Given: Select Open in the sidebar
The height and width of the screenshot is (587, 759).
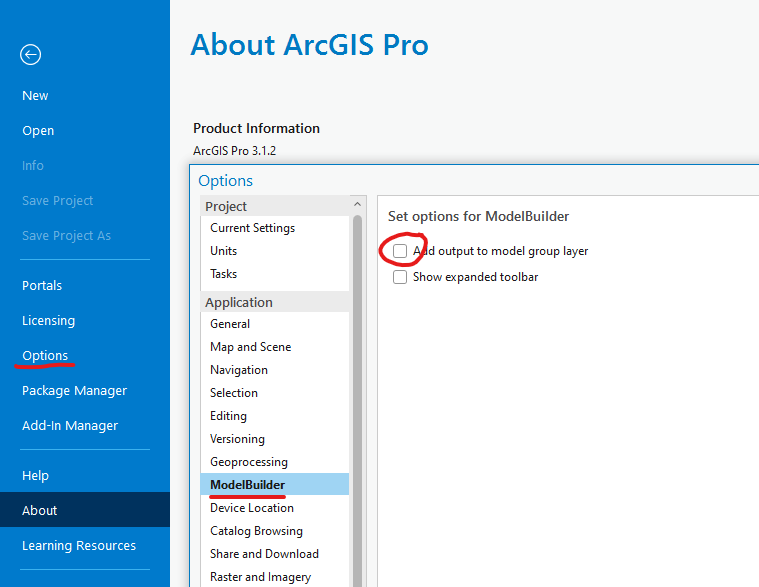Looking at the screenshot, I should click(38, 131).
